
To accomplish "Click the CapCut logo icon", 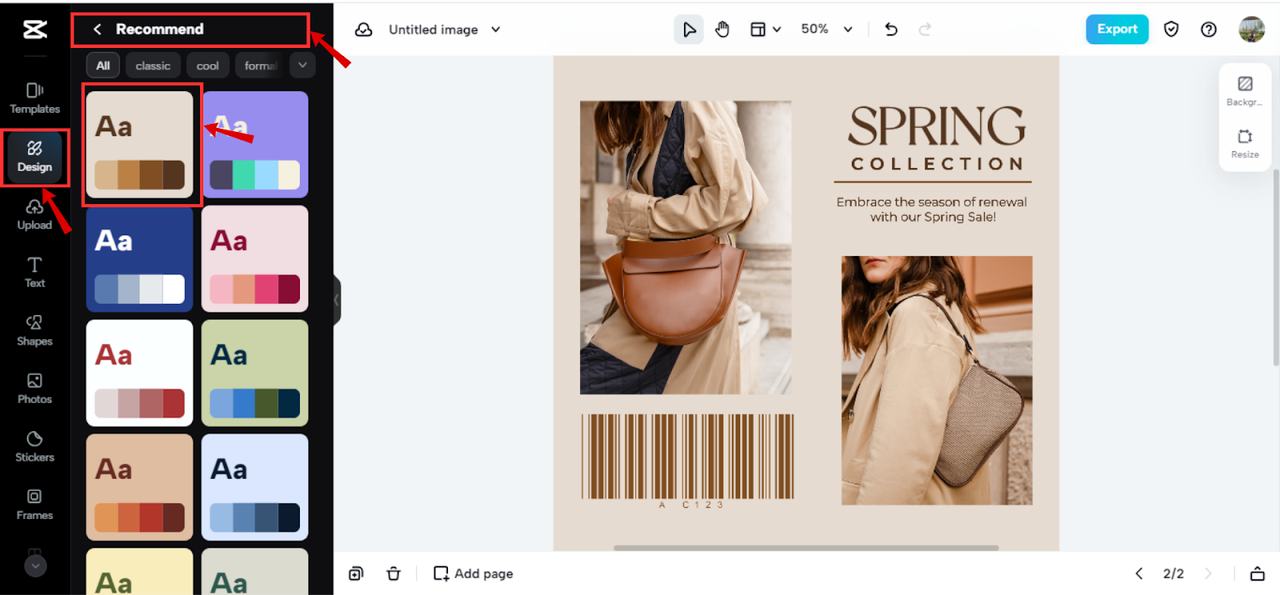I will (x=35, y=29).
